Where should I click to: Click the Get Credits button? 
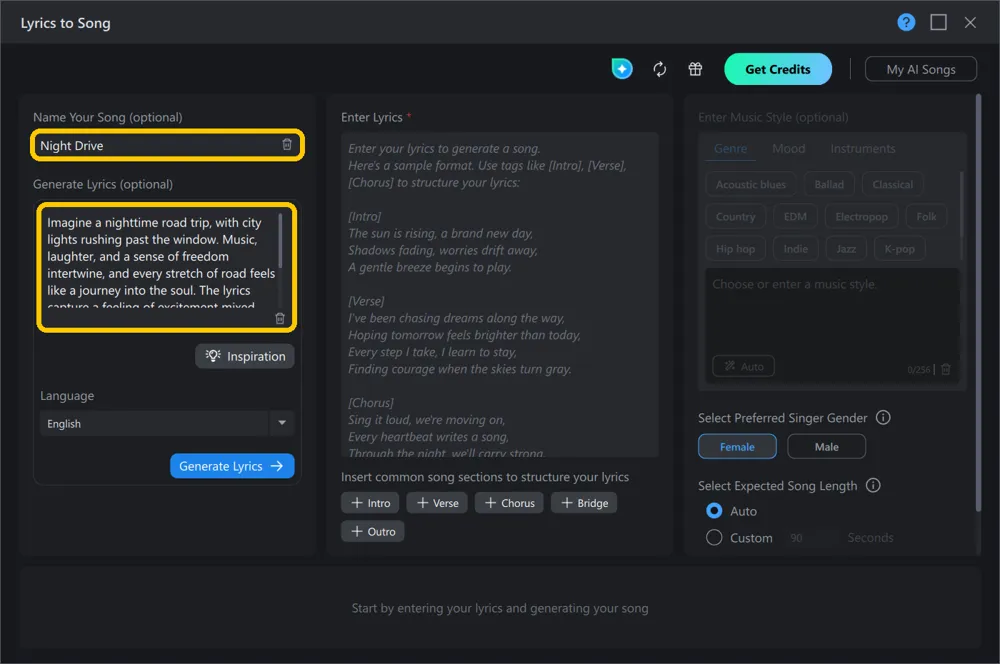tap(777, 69)
